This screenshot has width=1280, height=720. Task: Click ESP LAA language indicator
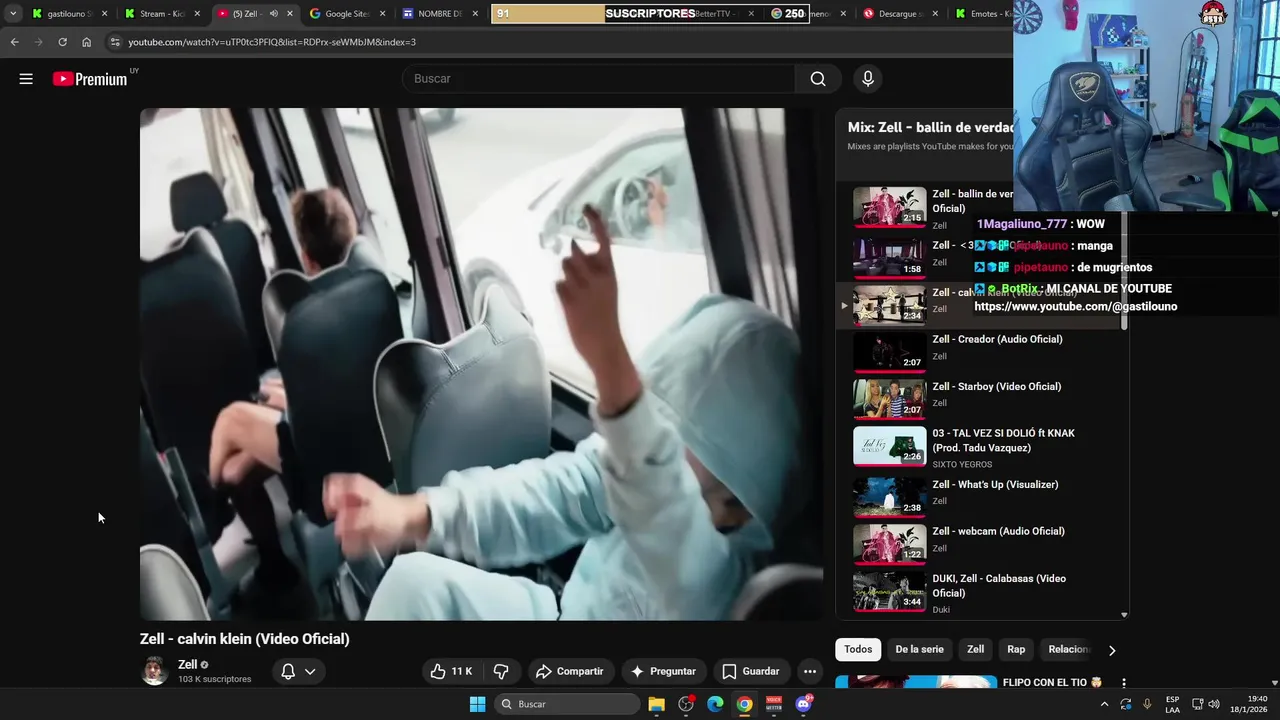pos(1172,704)
